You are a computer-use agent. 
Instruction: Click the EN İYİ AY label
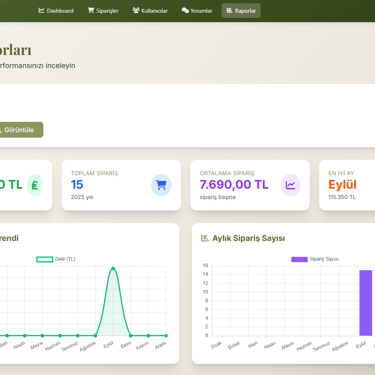coord(341,173)
